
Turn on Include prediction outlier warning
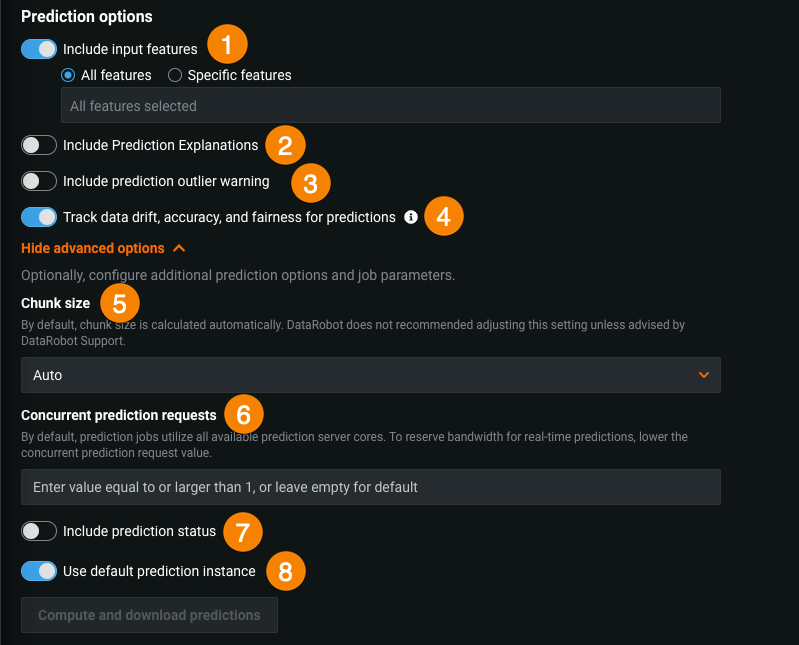coord(39,181)
